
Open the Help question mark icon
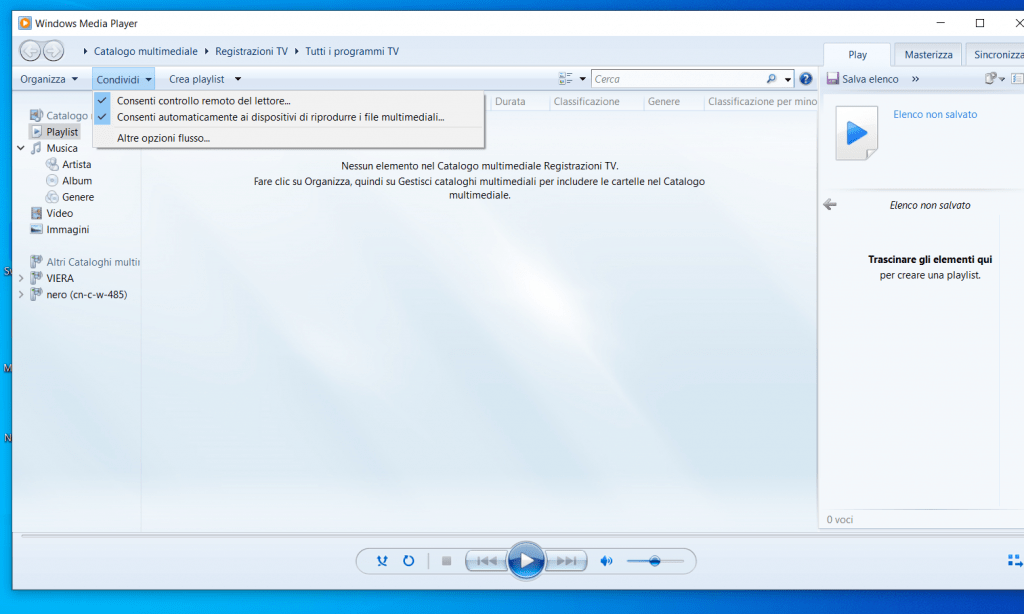(806, 79)
